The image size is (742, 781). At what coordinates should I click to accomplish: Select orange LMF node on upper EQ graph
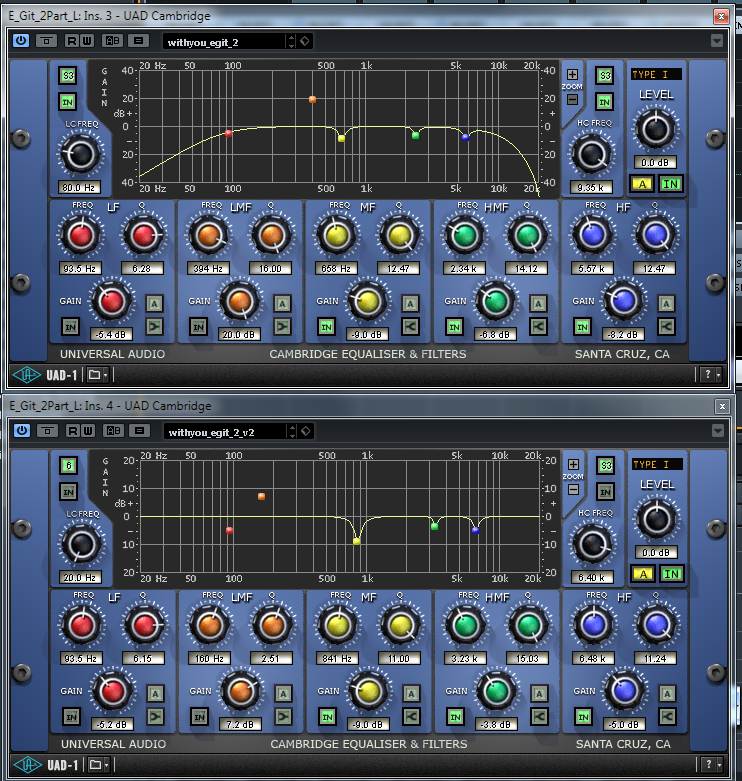click(x=312, y=99)
